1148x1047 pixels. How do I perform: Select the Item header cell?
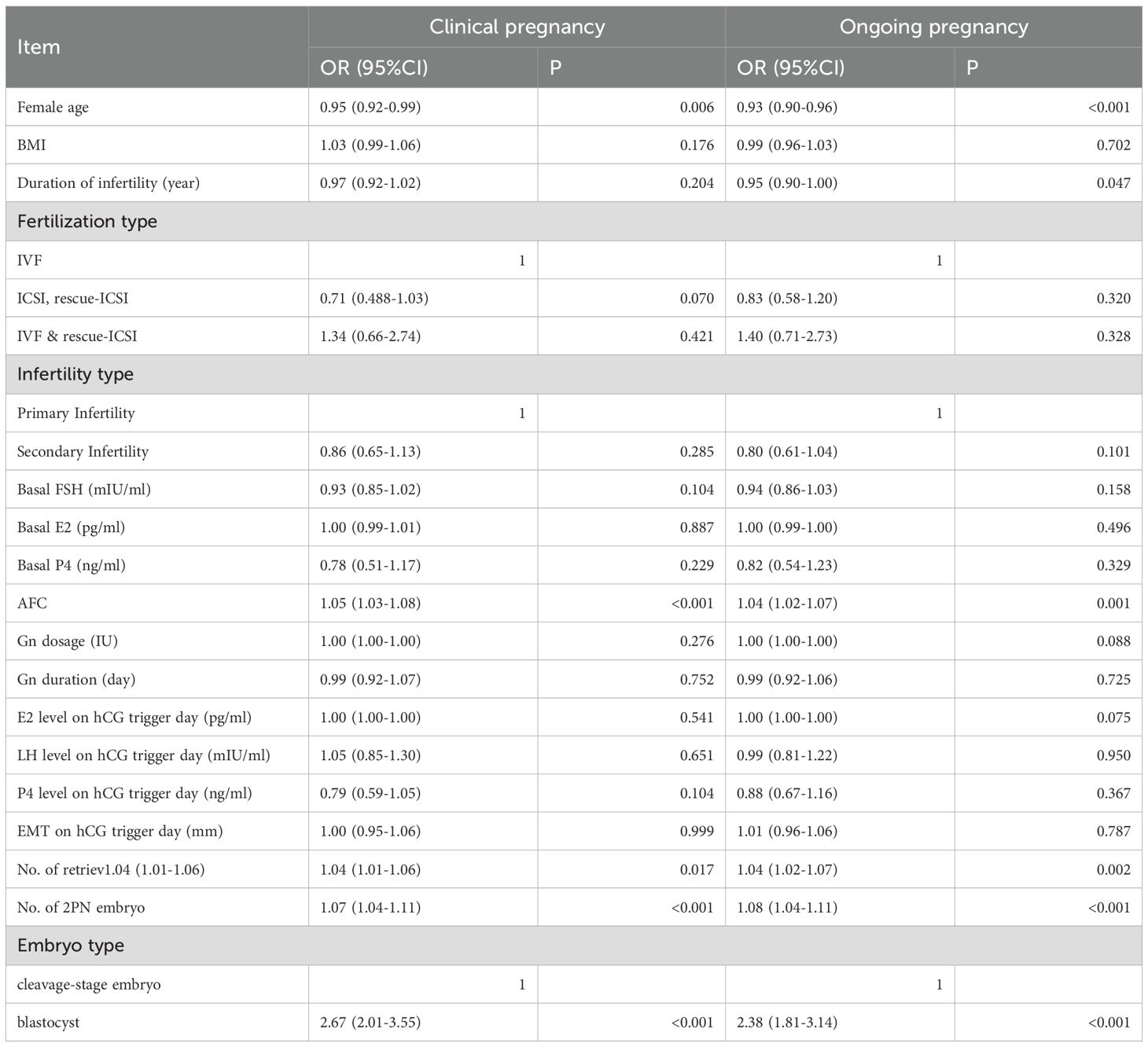[x=39, y=47]
